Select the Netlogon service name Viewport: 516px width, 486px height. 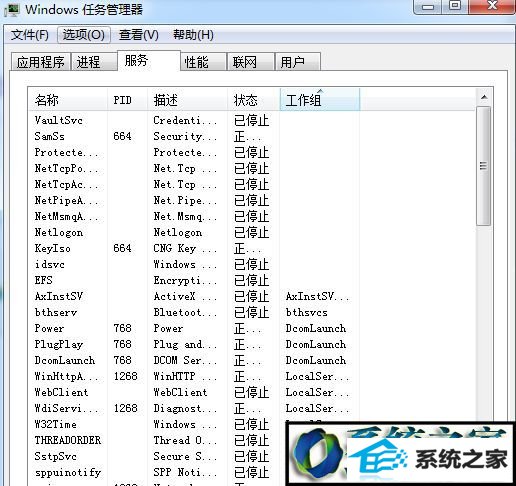[59, 232]
